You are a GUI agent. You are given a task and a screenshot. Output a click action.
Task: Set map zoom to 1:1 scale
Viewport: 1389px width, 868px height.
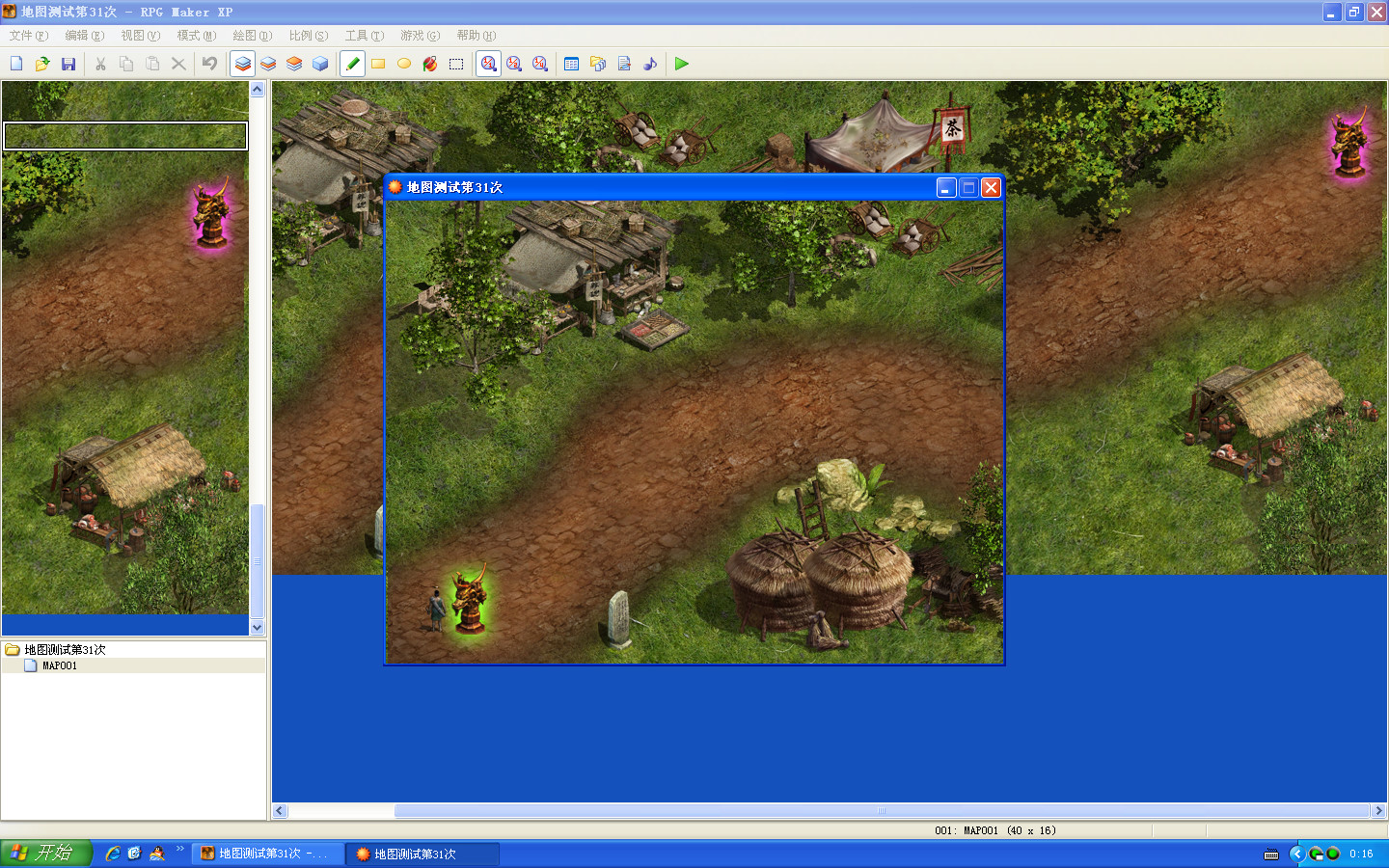(x=489, y=64)
